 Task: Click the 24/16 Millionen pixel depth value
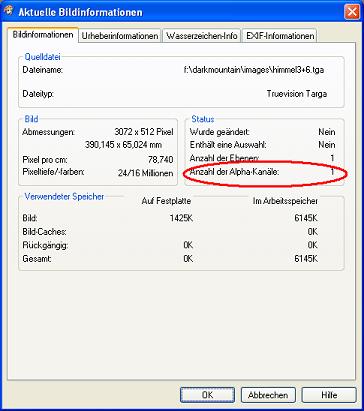[145, 173]
